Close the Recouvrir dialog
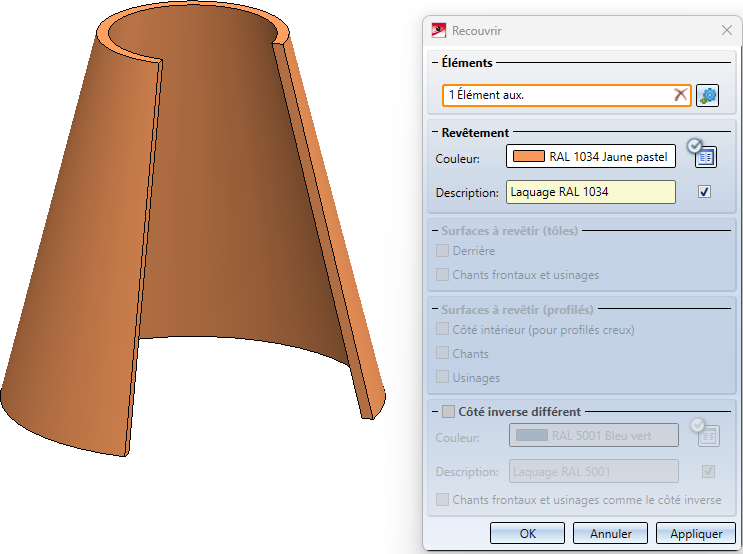The height and width of the screenshot is (554, 743). (x=726, y=30)
